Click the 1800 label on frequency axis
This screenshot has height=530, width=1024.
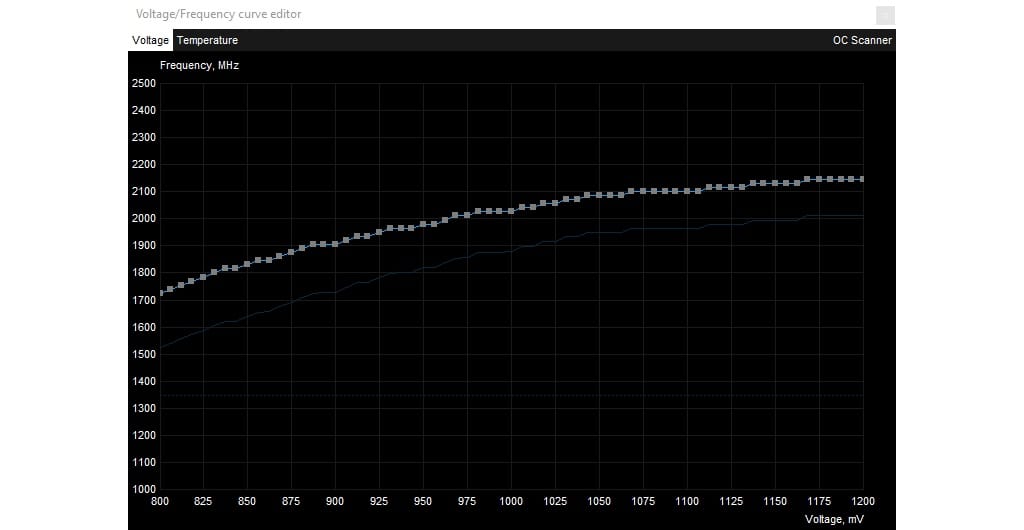[x=144, y=273]
